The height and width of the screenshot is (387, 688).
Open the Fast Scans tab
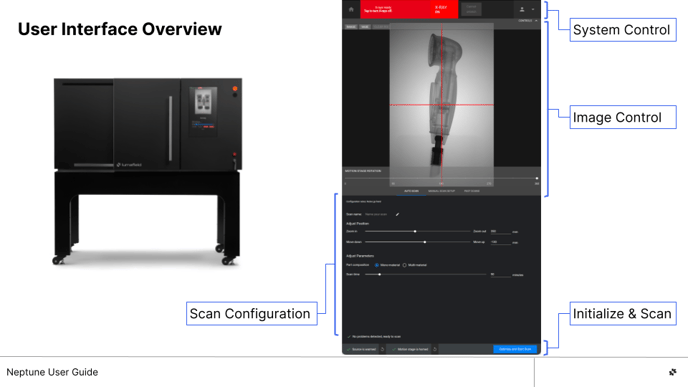coord(472,191)
